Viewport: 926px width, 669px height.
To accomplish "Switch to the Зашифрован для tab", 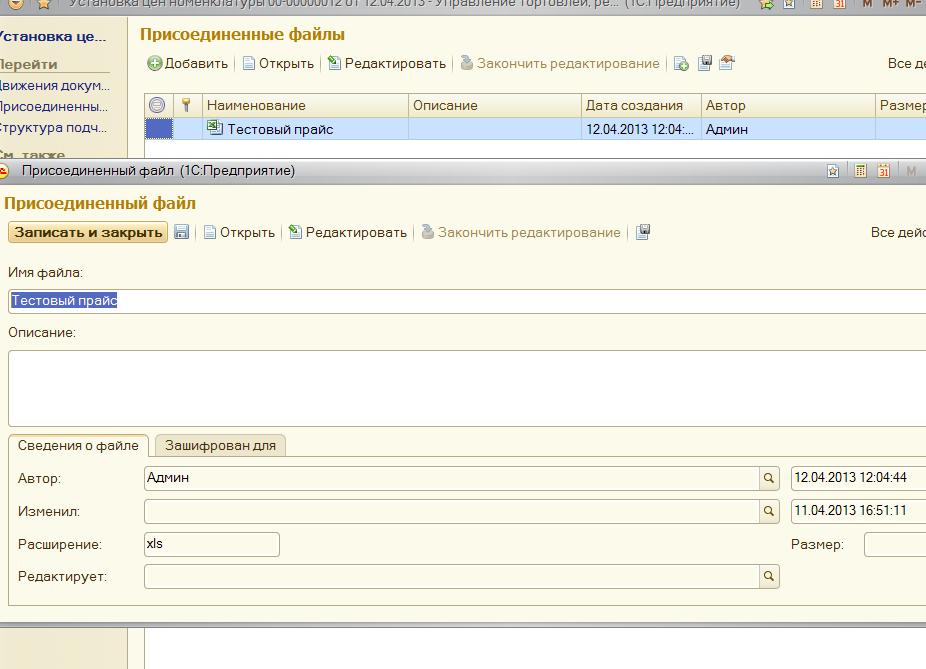I will point(220,446).
